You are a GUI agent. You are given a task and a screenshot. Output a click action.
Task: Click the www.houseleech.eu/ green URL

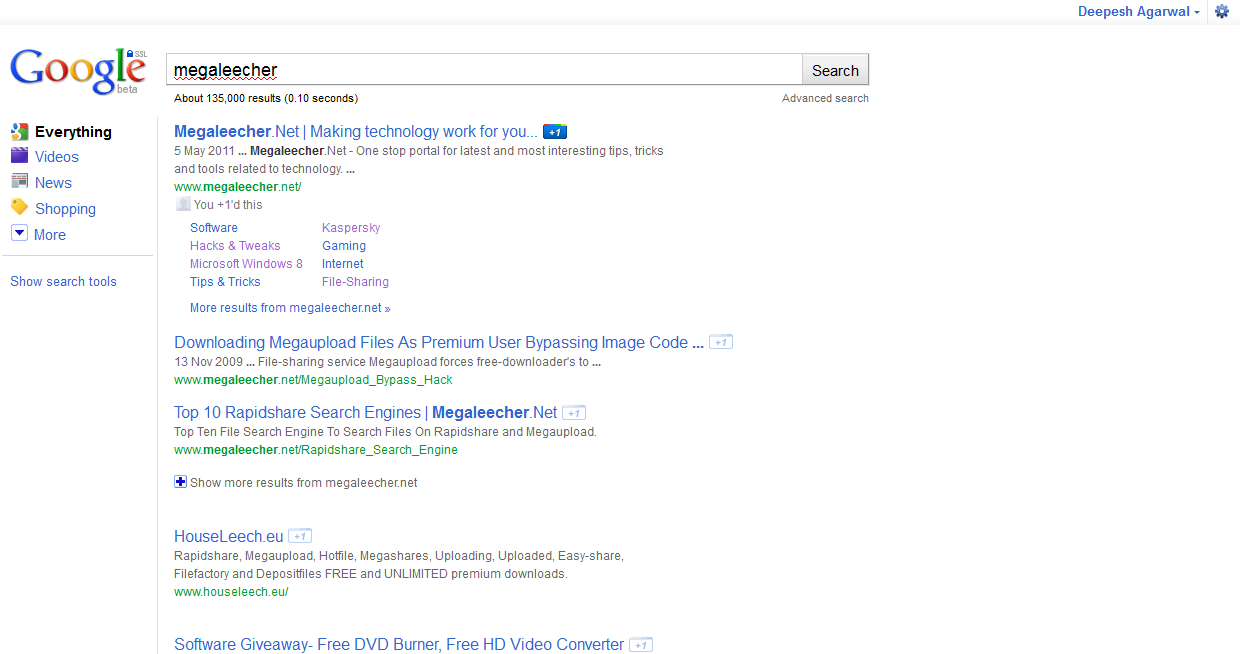[x=231, y=592]
